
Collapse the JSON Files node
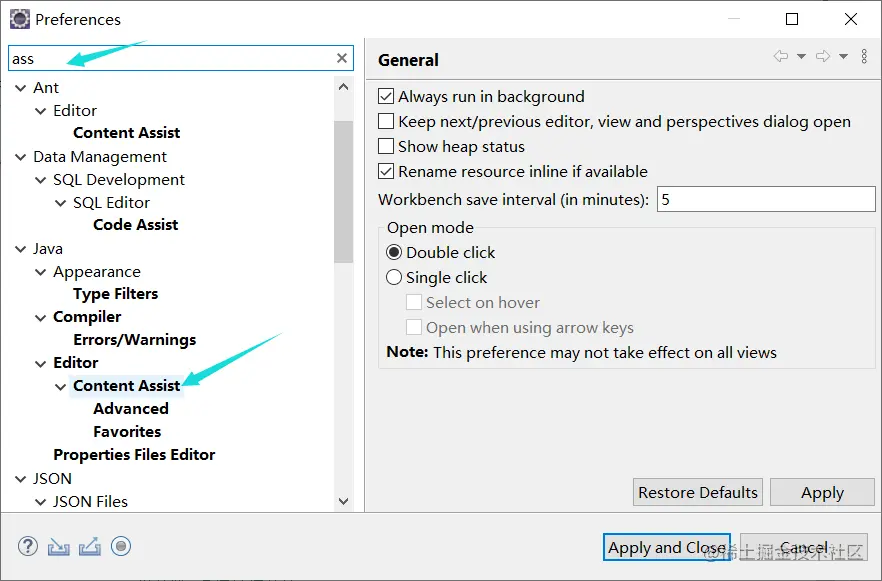(40, 502)
